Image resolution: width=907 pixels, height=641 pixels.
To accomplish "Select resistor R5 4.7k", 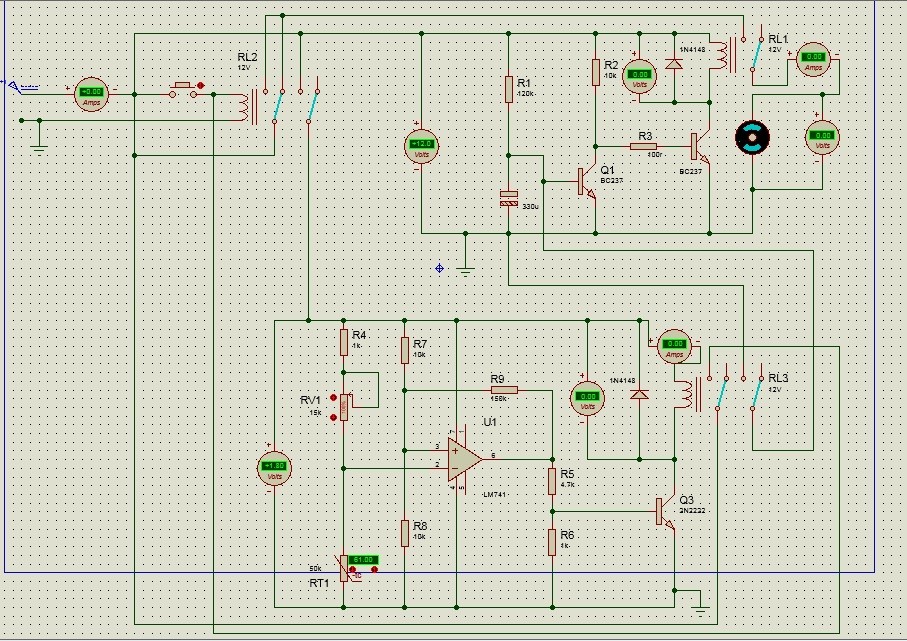I will tap(552, 481).
